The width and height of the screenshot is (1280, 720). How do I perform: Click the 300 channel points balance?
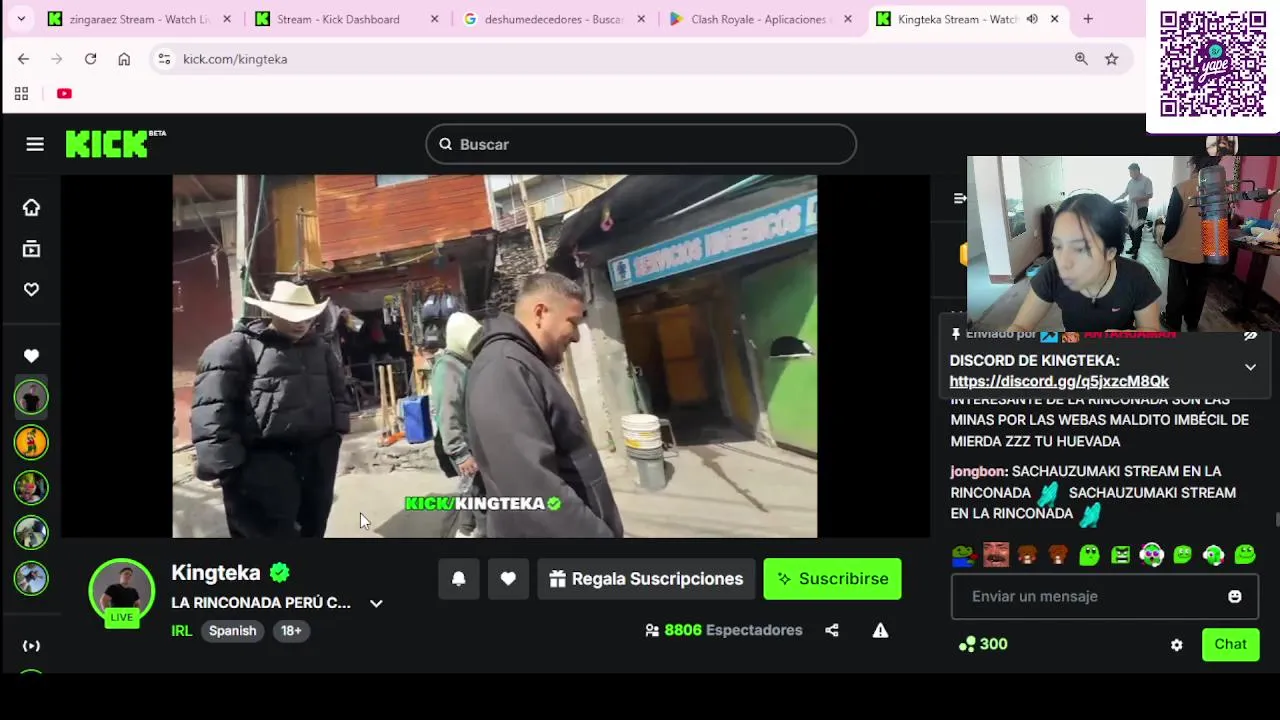983,644
